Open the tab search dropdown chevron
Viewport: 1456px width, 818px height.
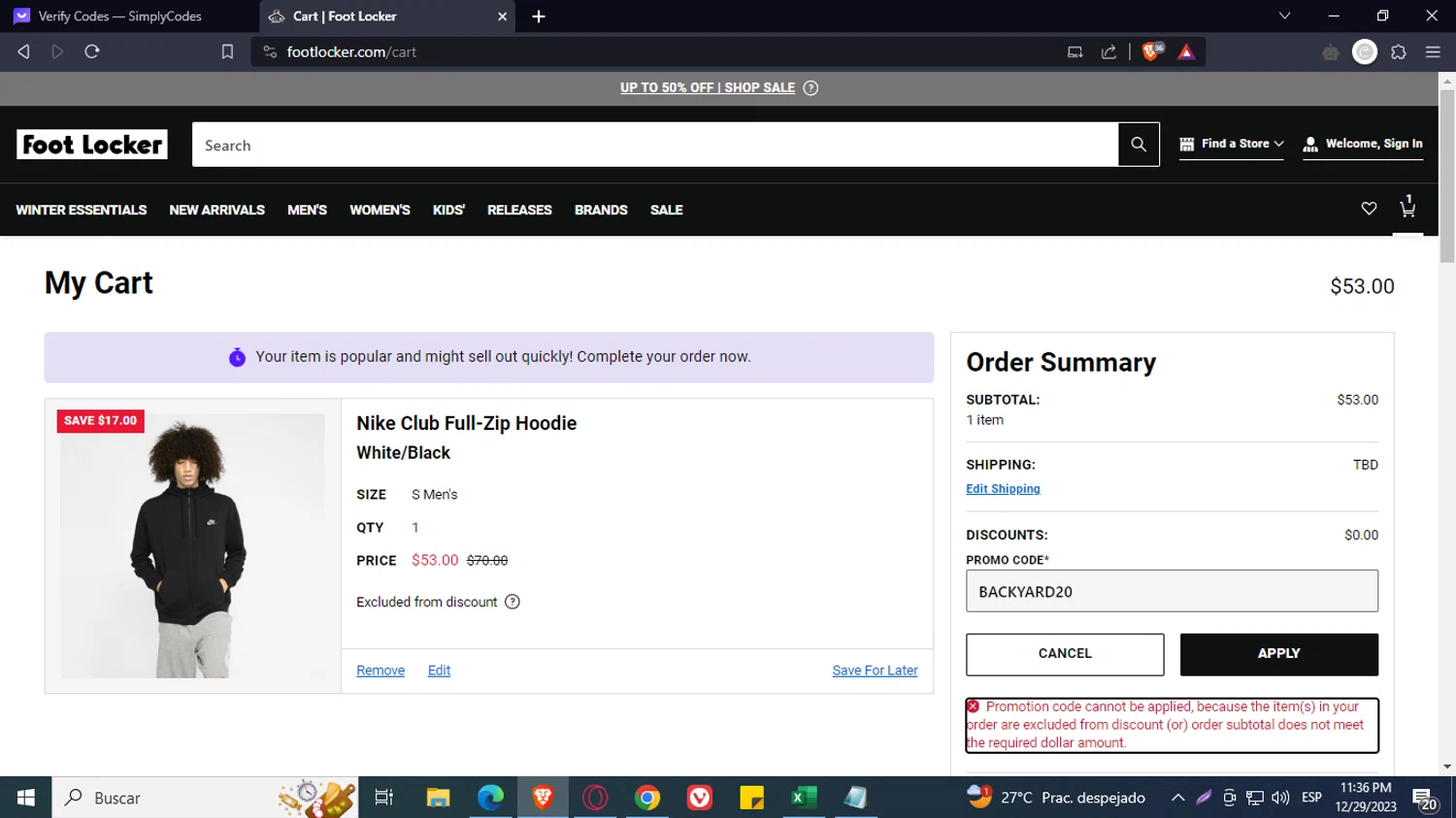(x=1284, y=16)
